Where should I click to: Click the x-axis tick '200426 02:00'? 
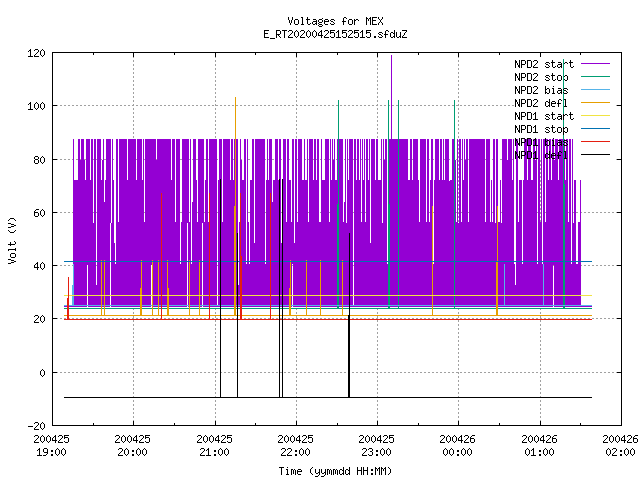(620, 446)
